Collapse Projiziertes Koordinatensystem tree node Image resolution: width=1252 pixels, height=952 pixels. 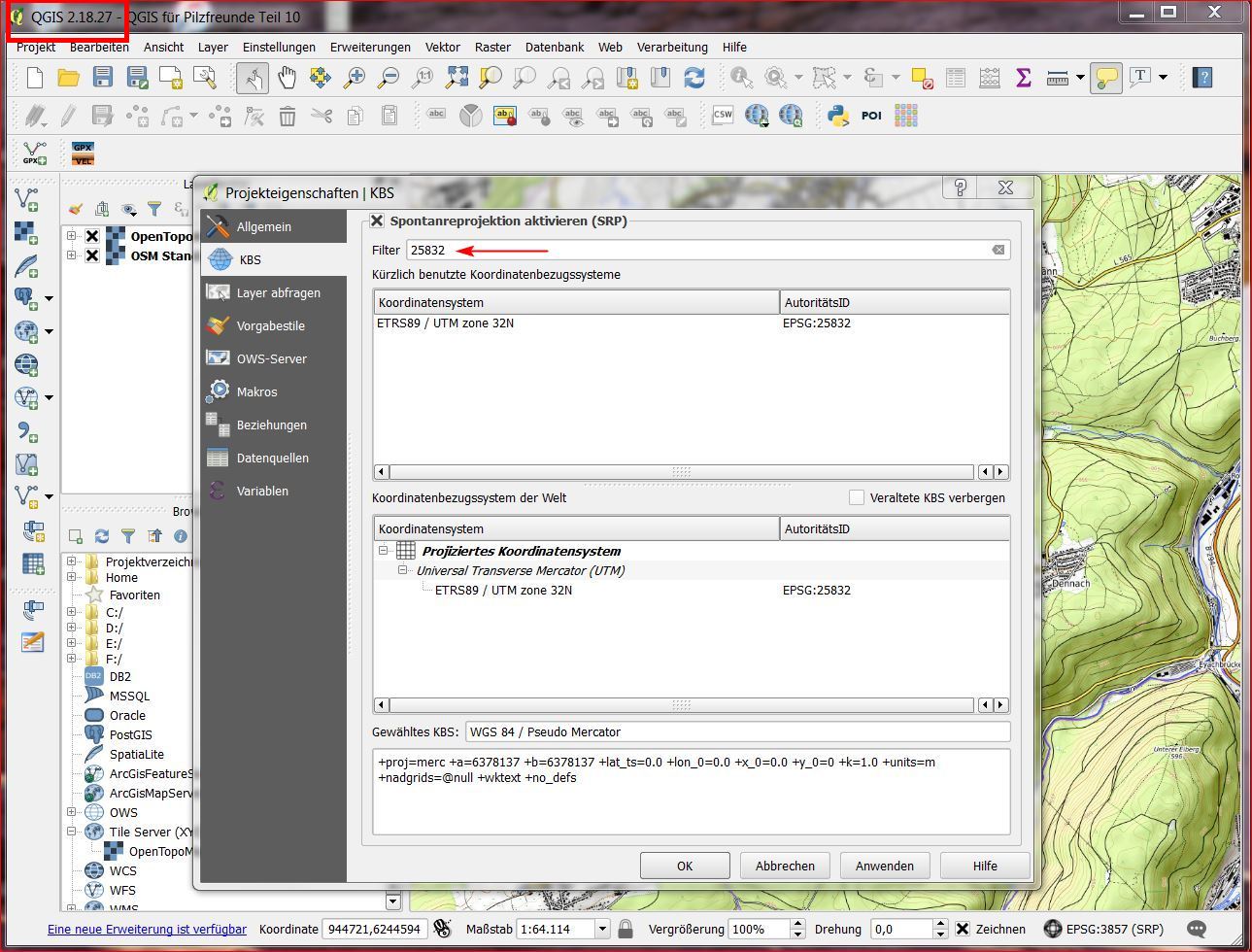[384, 551]
